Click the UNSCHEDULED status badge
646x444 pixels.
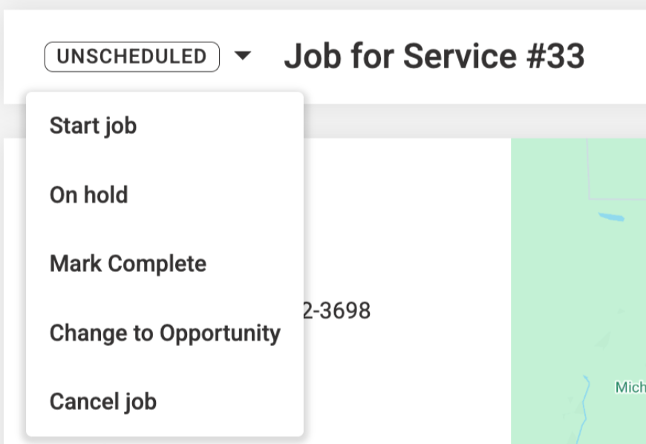[132, 57]
